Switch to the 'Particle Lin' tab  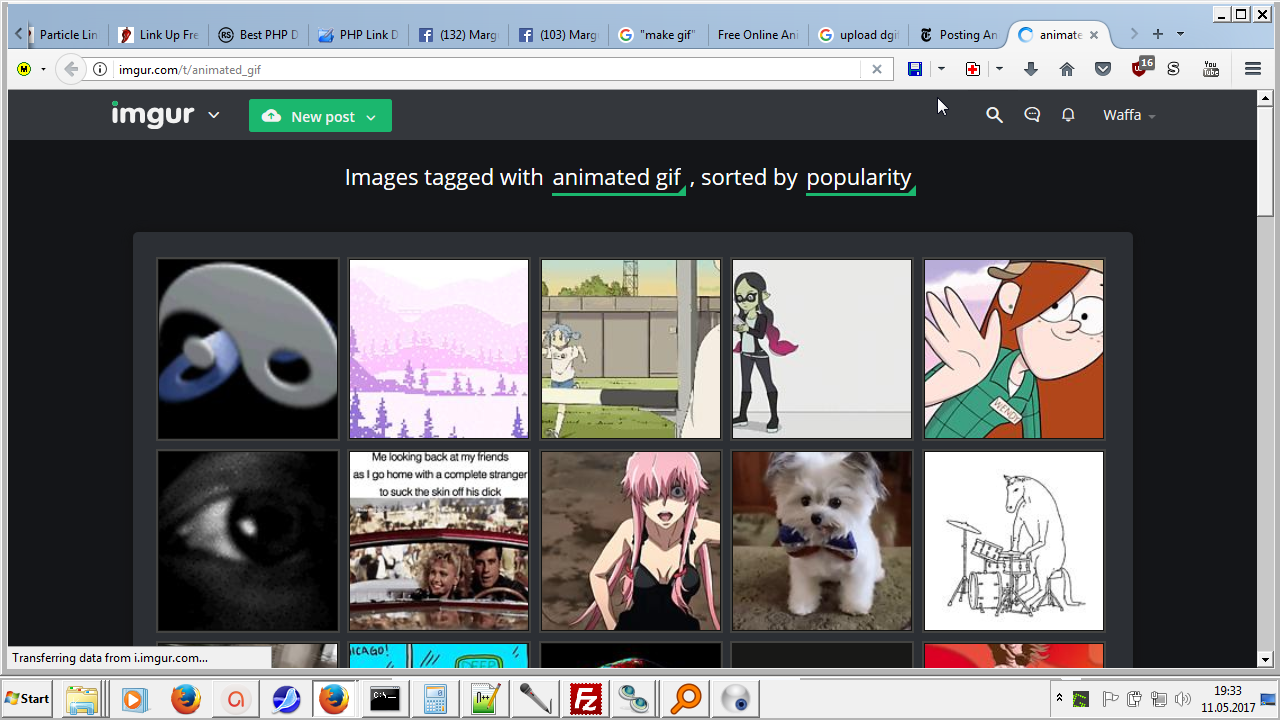[67, 35]
